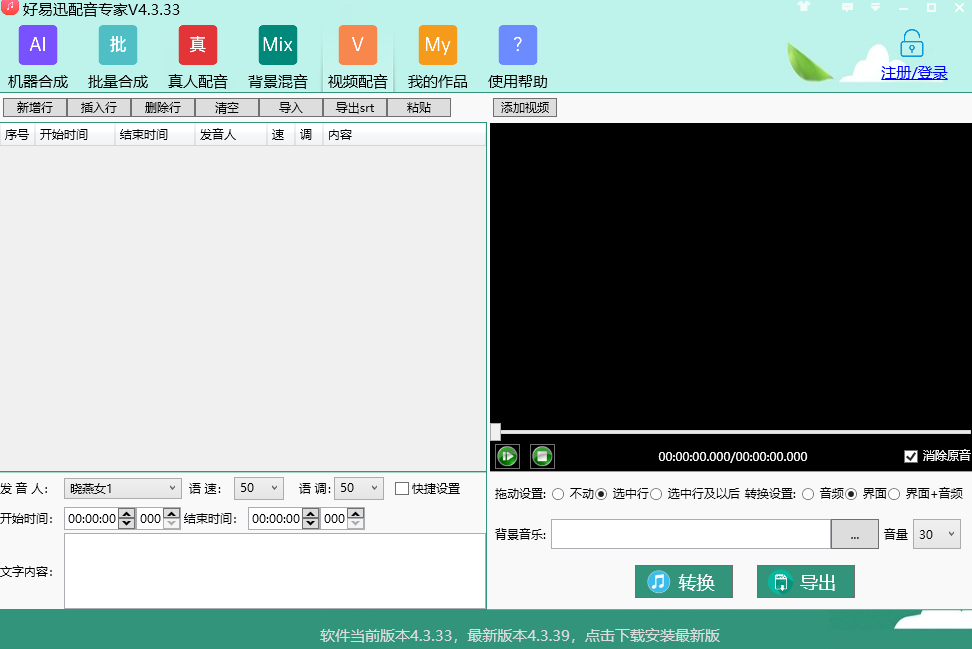Open the My 我的作品 icon
This screenshot has height=649, width=972.
(x=437, y=46)
